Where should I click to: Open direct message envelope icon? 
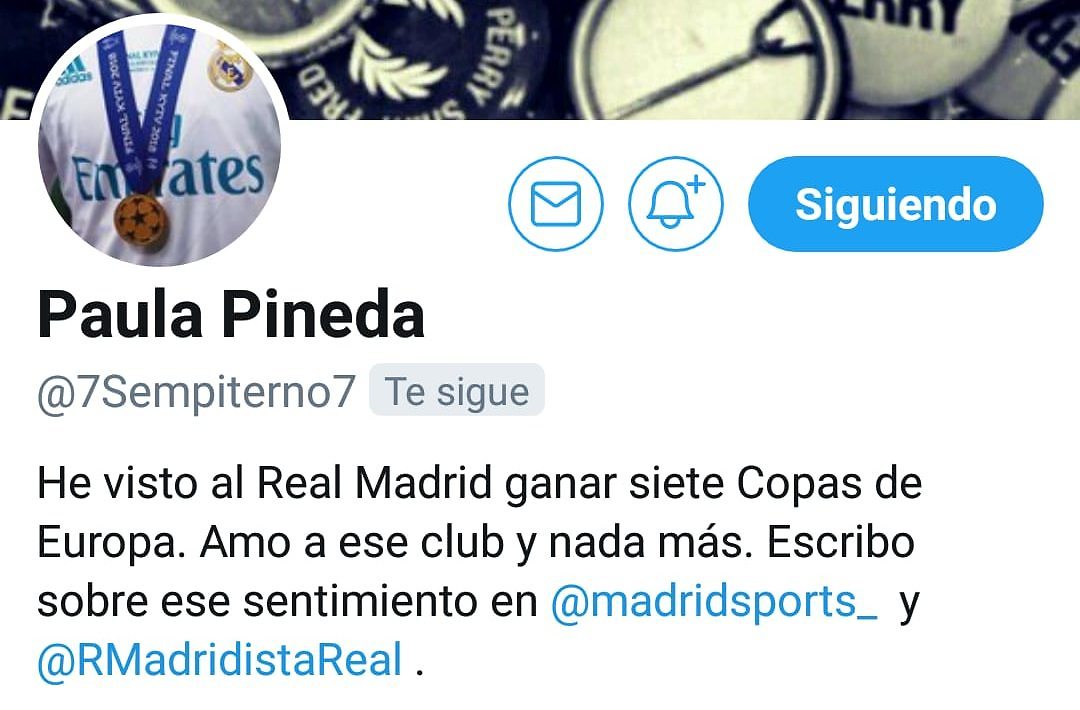tap(555, 204)
